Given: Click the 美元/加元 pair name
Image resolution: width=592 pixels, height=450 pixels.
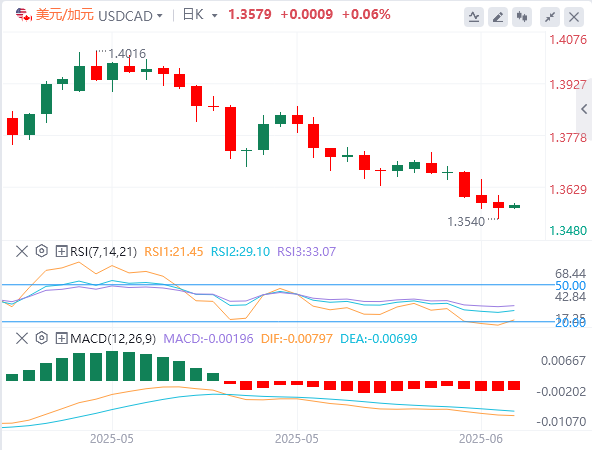Looking at the screenshot, I should 65,15.
